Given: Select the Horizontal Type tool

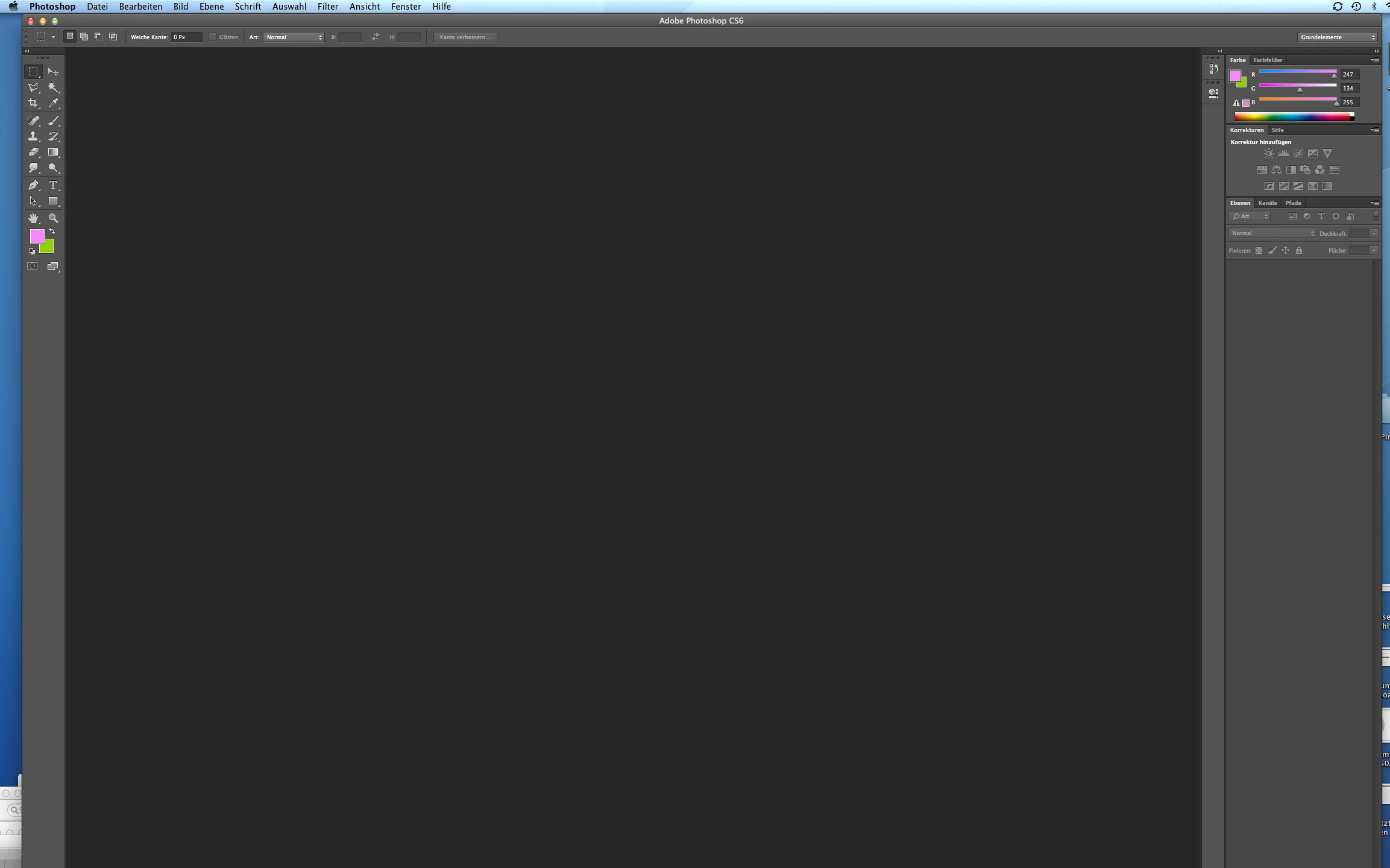Looking at the screenshot, I should [x=53, y=185].
